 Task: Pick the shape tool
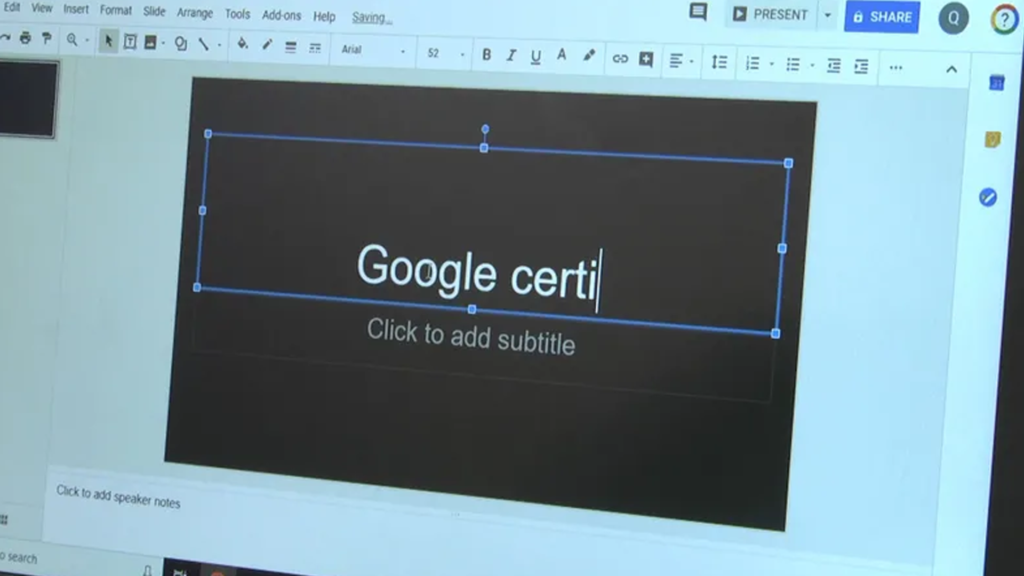[181, 44]
